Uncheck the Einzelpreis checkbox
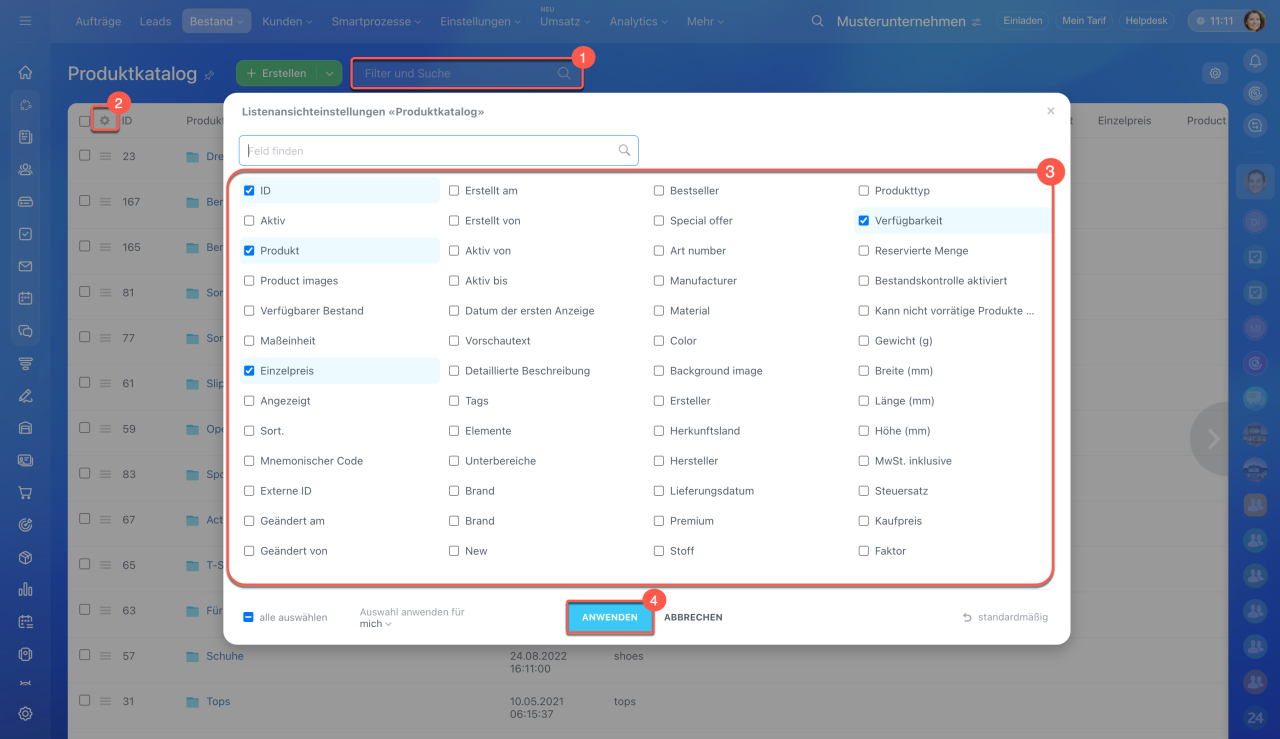Viewport: 1280px width, 739px height. pos(249,371)
